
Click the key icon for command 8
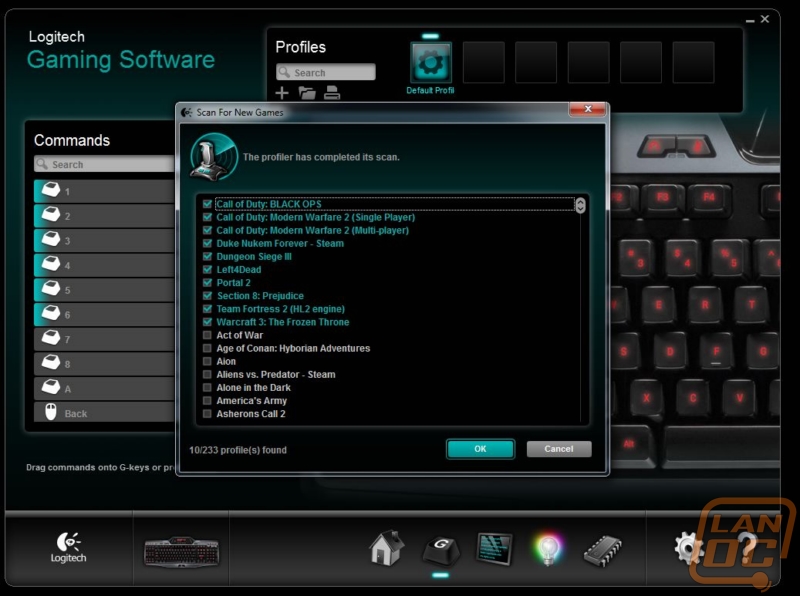(x=51, y=363)
